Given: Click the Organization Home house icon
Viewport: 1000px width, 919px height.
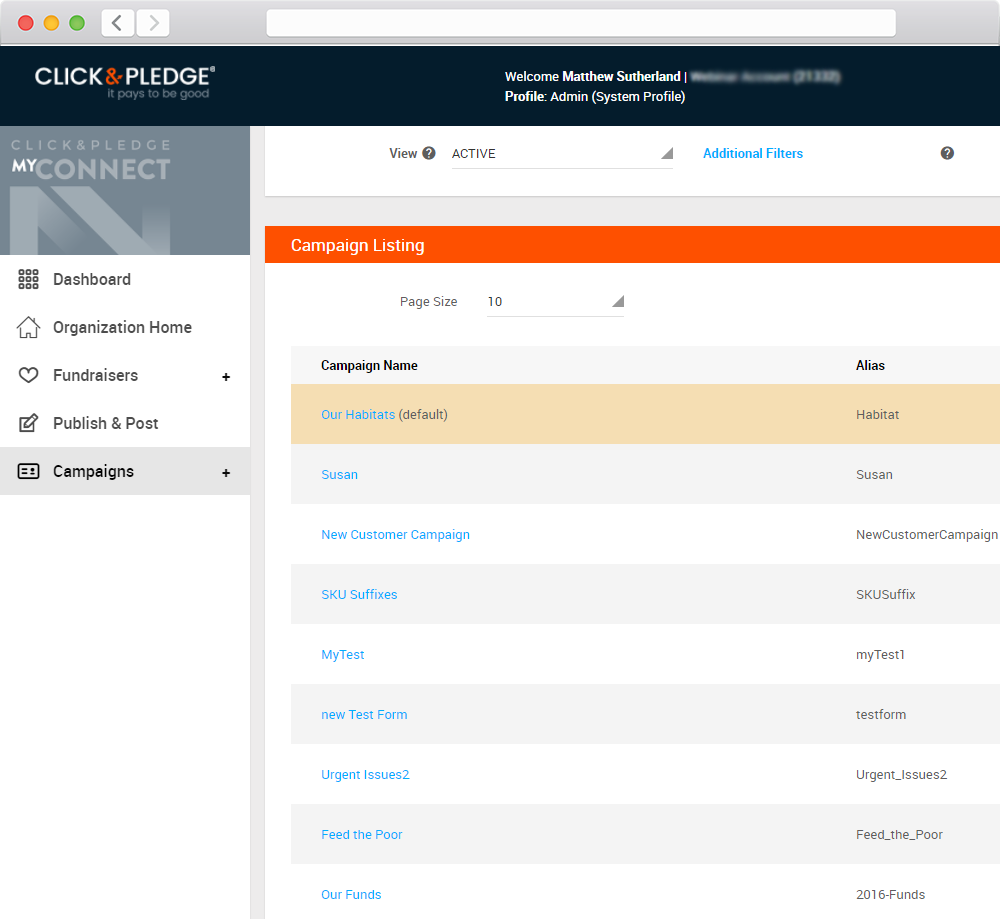Looking at the screenshot, I should [28, 327].
